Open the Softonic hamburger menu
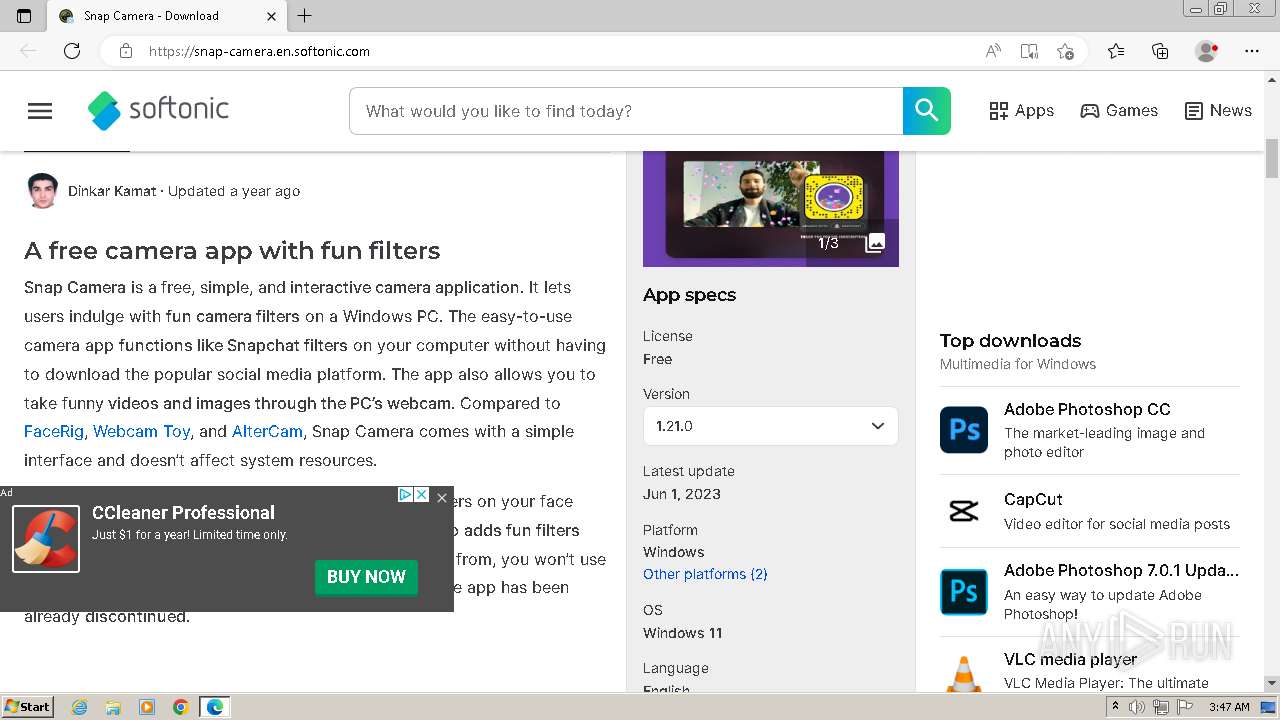Viewport: 1280px width, 720px height. tap(40, 111)
